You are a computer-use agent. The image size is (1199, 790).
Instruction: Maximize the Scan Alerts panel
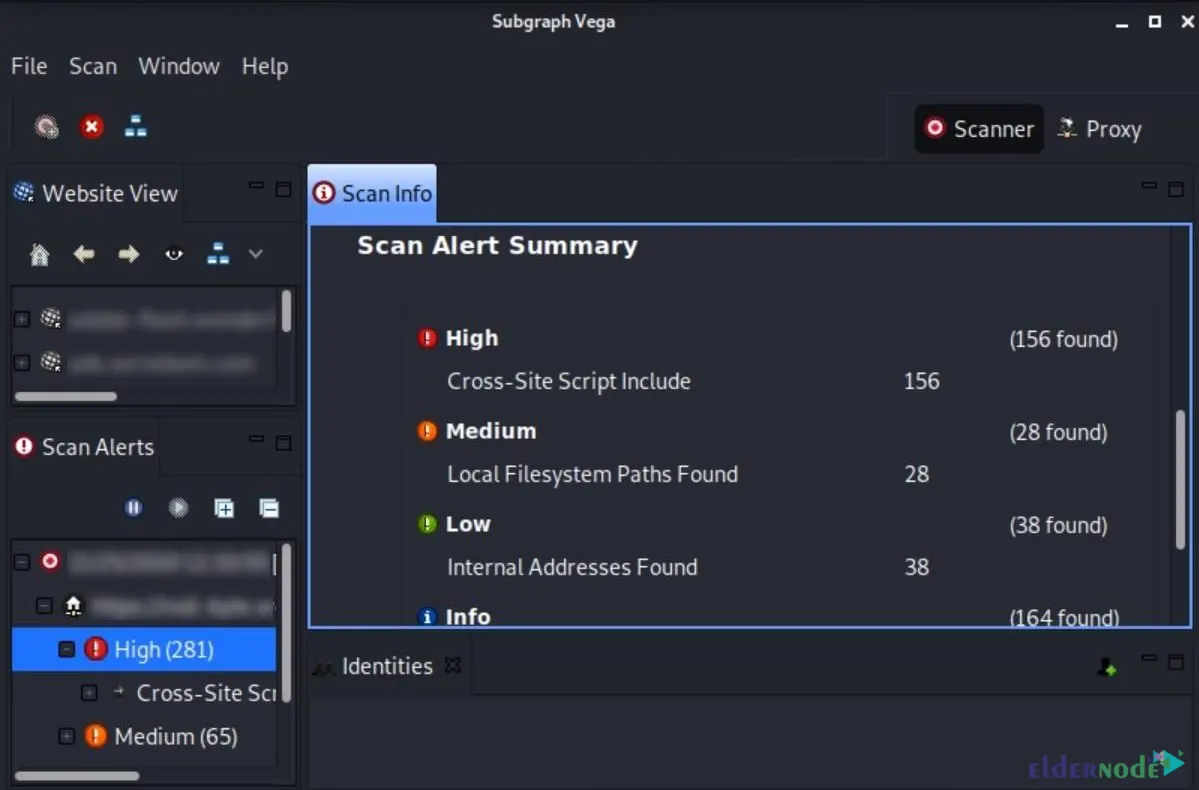click(x=283, y=444)
